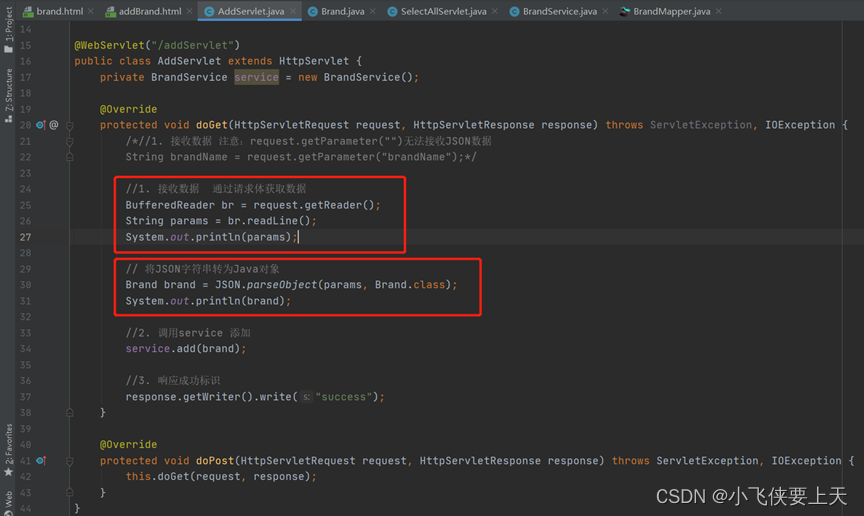Close the addBrand.html tab
This screenshot has height=516, width=864.
click(190, 11)
